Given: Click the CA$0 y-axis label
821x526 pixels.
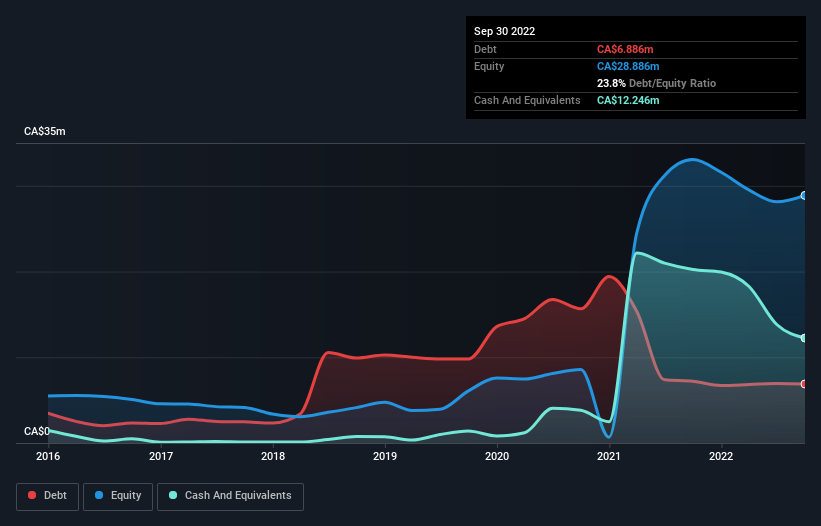Looking at the screenshot, I should pos(37,431).
